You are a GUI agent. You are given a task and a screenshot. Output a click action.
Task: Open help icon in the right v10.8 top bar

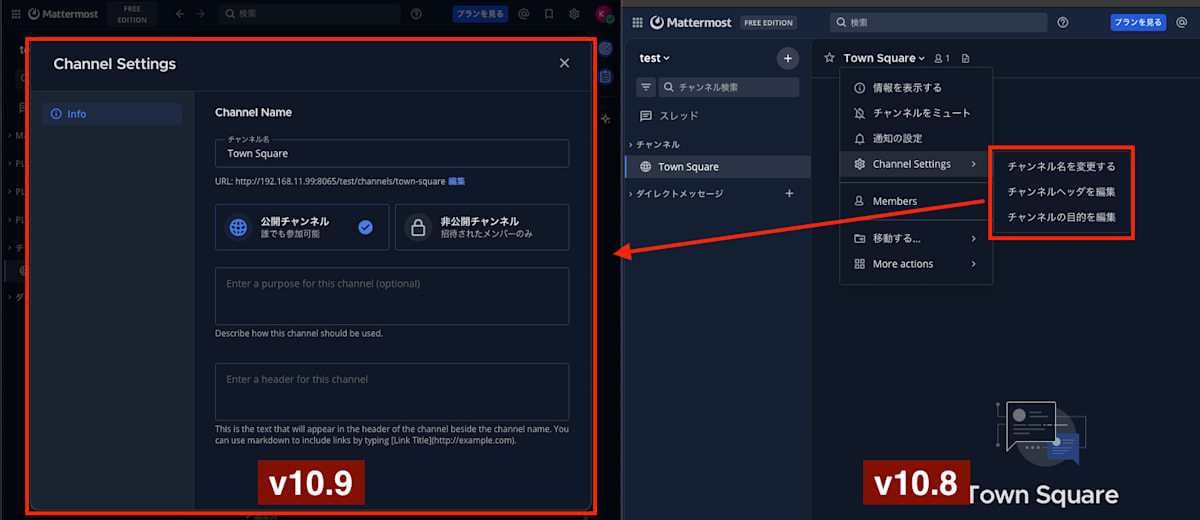[1063, 22]
